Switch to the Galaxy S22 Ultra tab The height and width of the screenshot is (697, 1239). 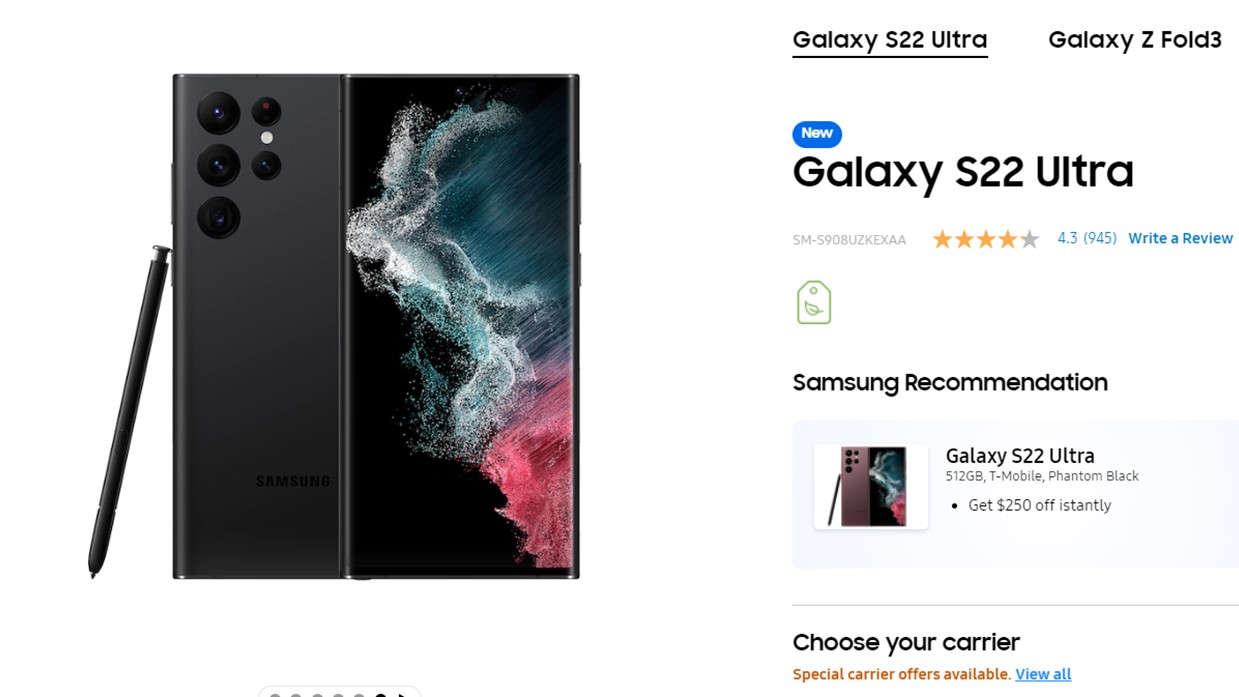[889, 40]
